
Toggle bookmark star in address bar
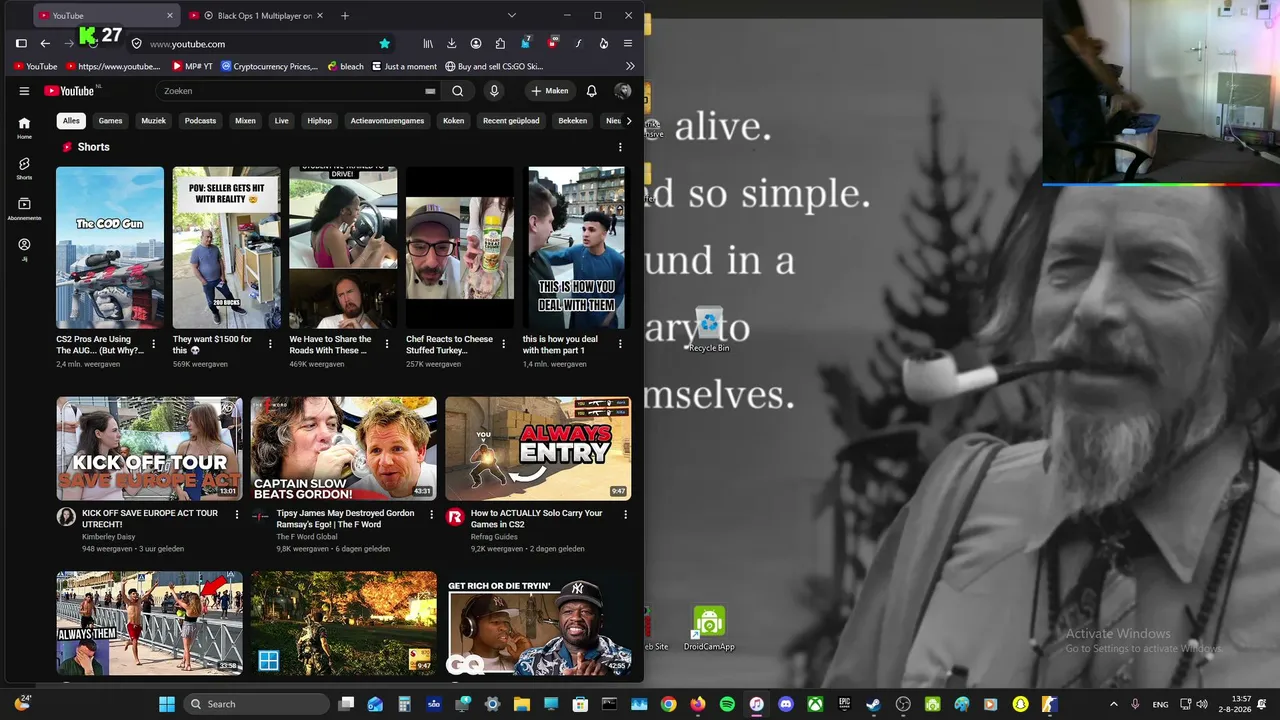click(384, 44)
